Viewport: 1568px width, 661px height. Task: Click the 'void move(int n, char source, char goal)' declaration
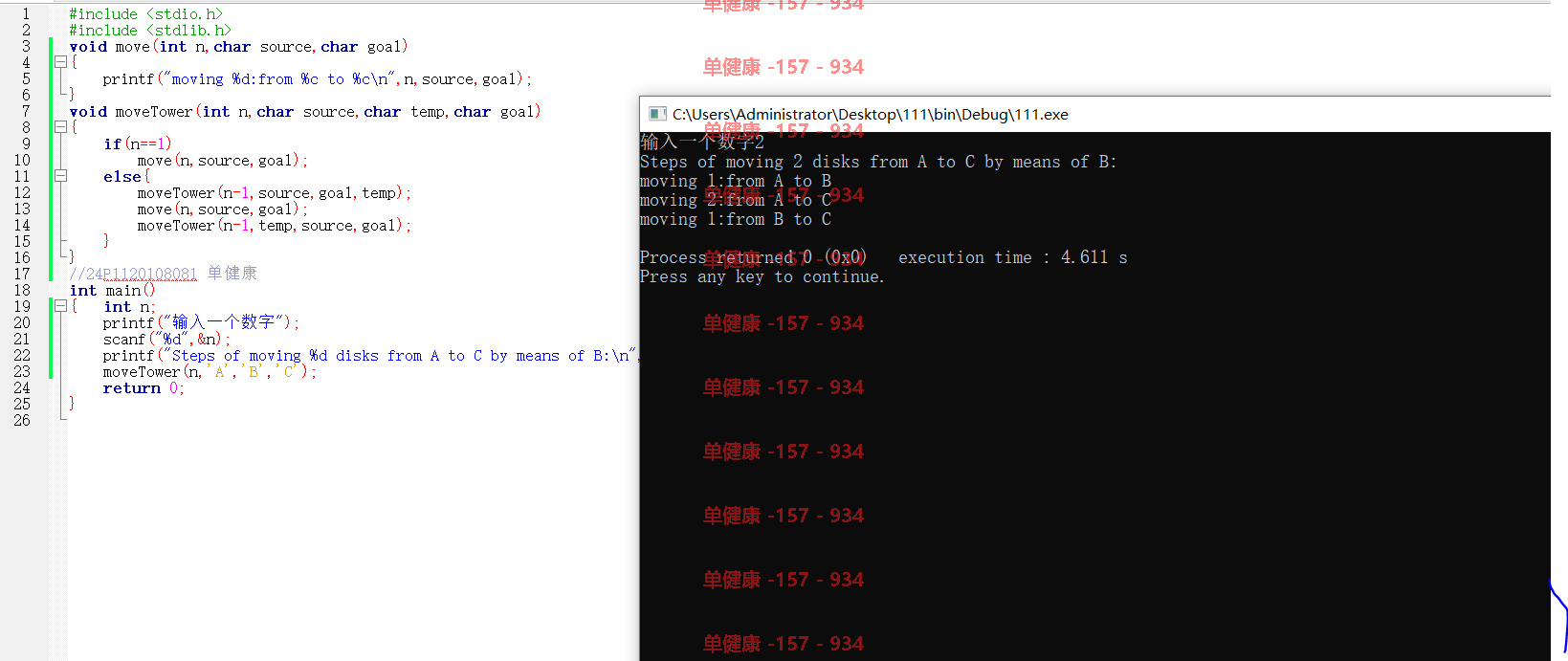(x=238, y=47)
